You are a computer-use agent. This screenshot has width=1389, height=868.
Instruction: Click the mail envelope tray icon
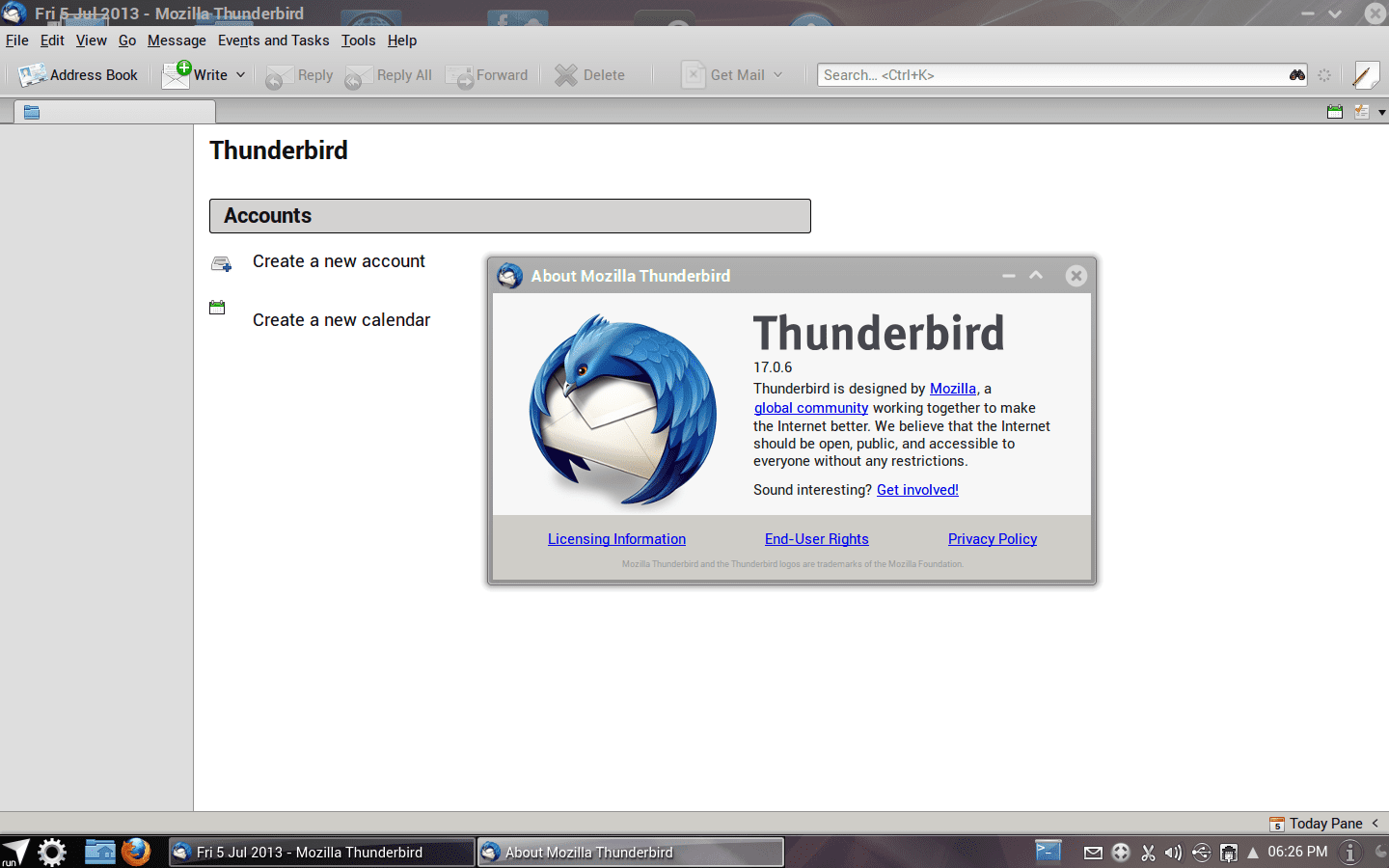tap(1093, 853)
